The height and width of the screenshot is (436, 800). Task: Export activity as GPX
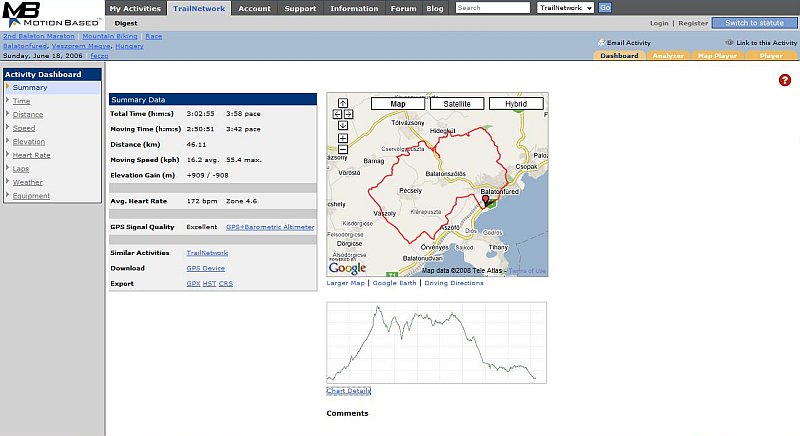click(193, 283)
